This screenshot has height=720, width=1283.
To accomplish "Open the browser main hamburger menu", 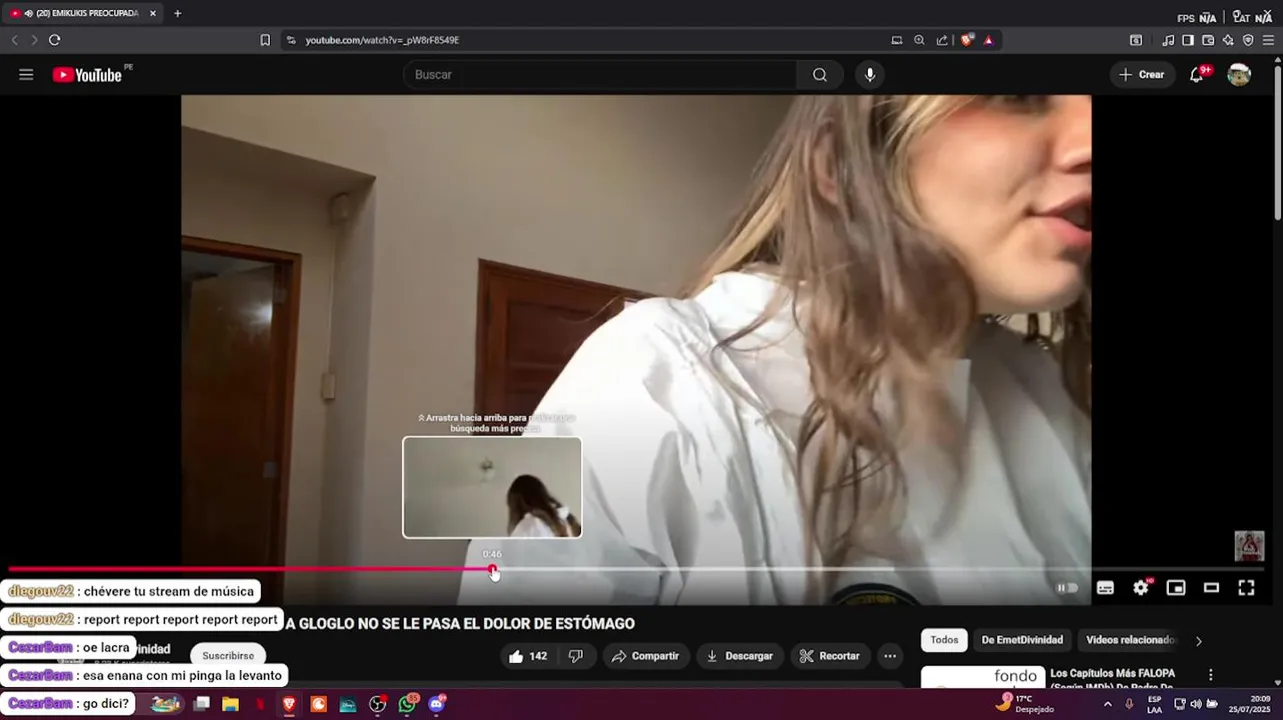I will point(1269,40).
